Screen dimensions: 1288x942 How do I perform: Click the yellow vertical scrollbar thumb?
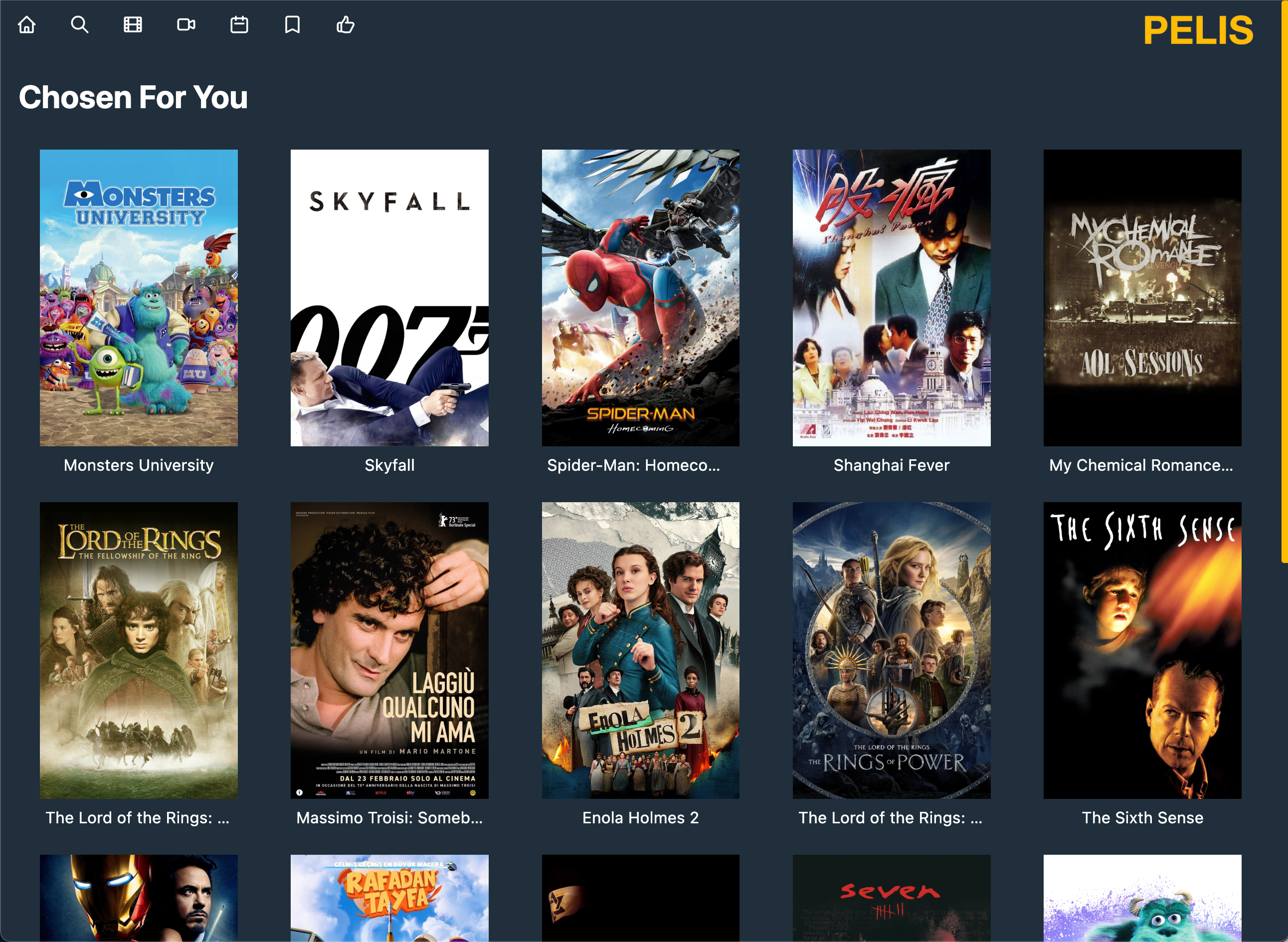pyautogui.click(x=1285, y=282)
